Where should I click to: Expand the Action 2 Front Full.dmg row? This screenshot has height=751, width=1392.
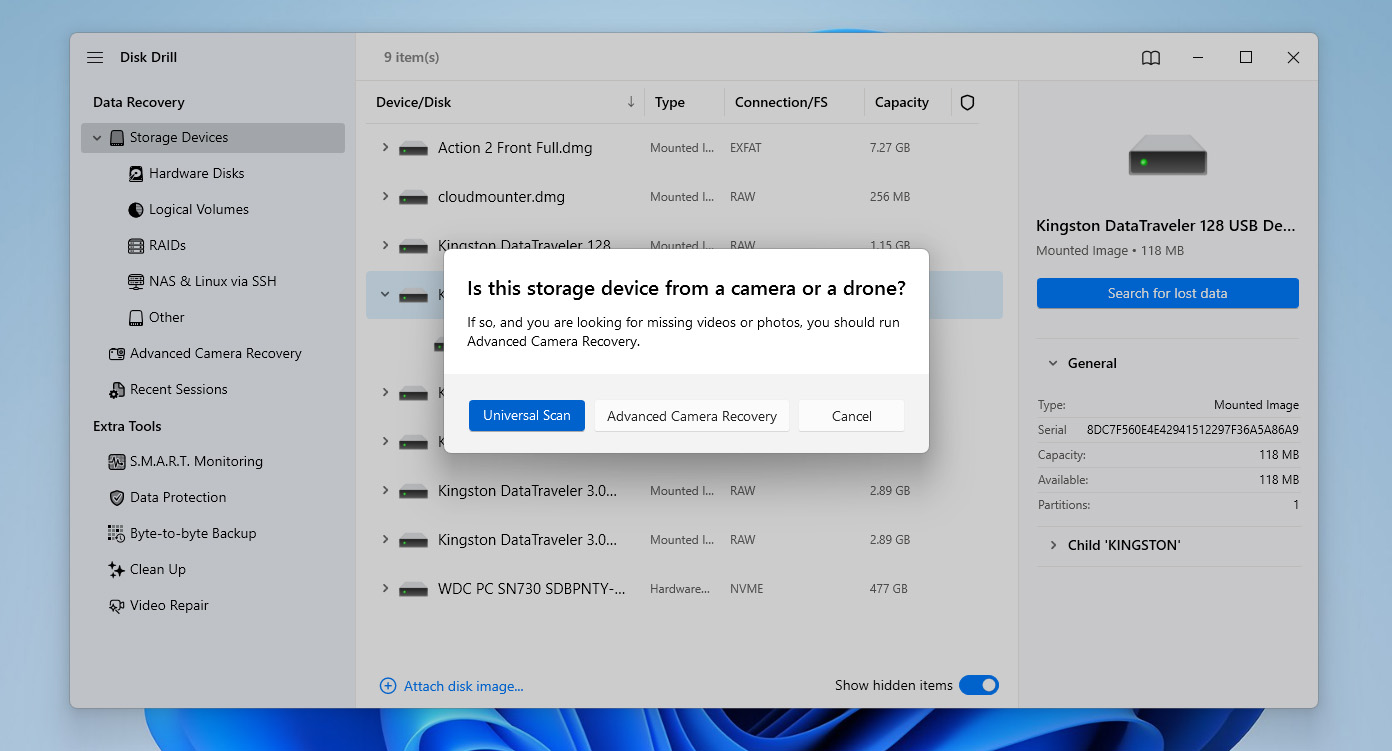tap(385, 148)
